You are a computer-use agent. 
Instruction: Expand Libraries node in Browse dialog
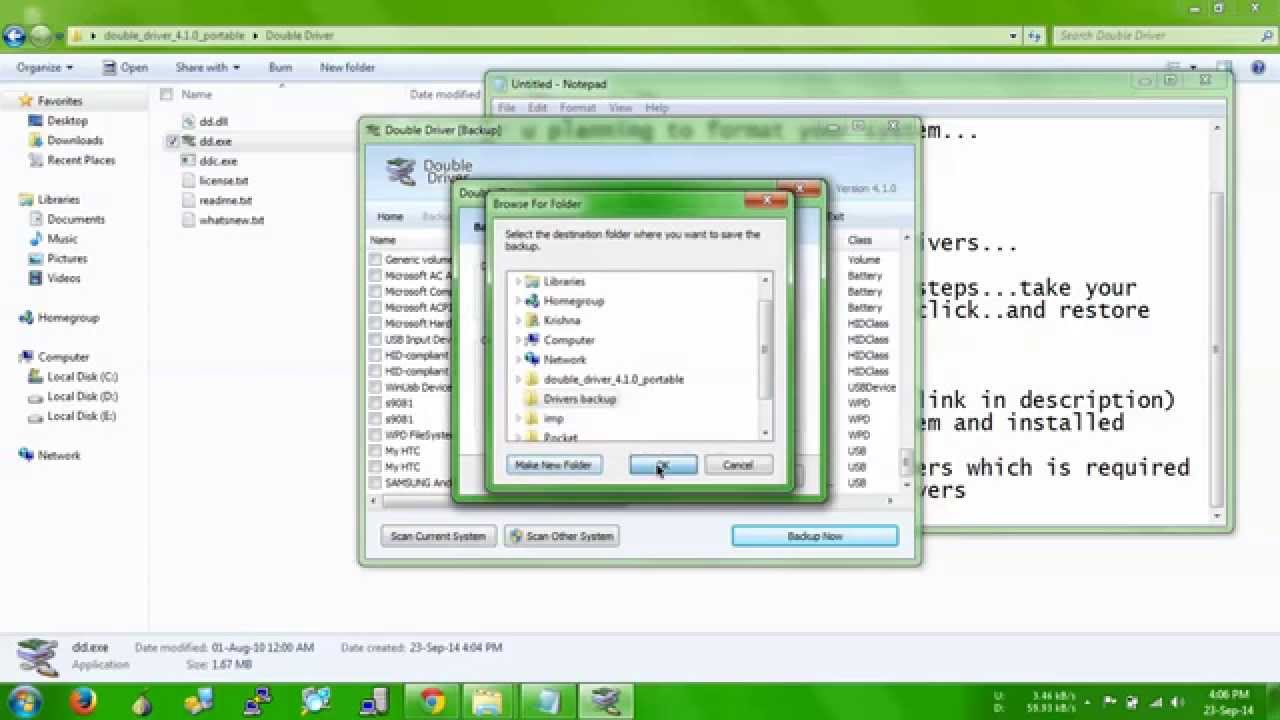[x=518, y=281]
